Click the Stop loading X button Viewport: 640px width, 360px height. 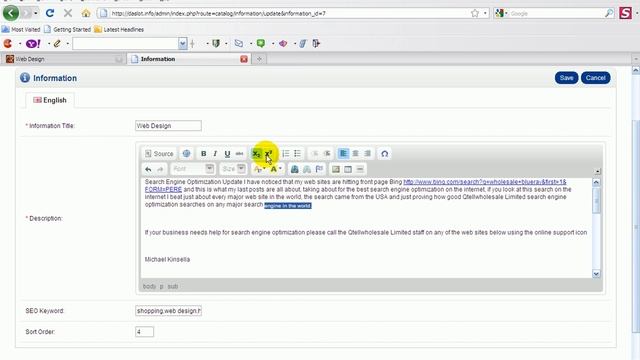coord(68,13)
